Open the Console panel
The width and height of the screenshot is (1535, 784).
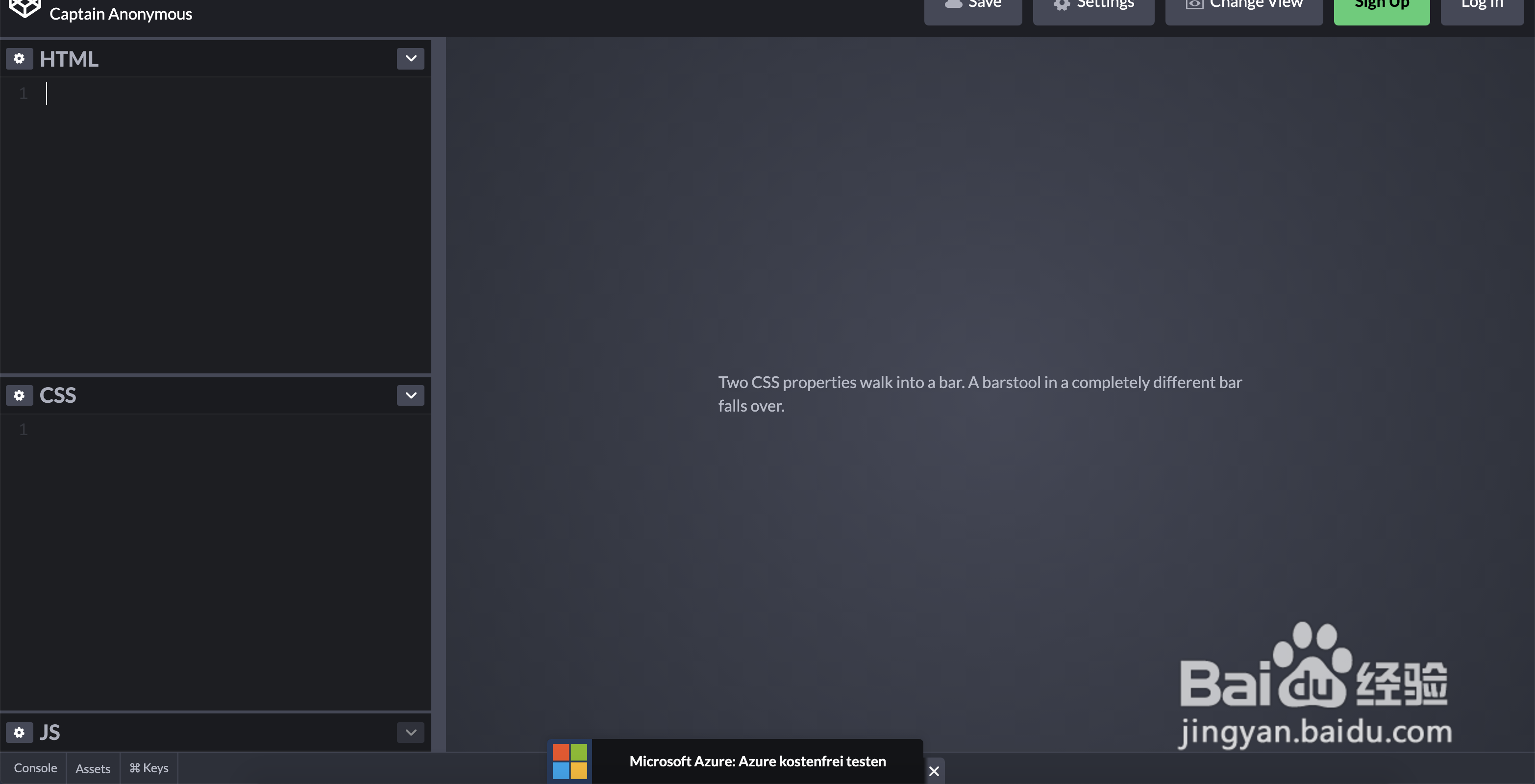pos(35,768)
